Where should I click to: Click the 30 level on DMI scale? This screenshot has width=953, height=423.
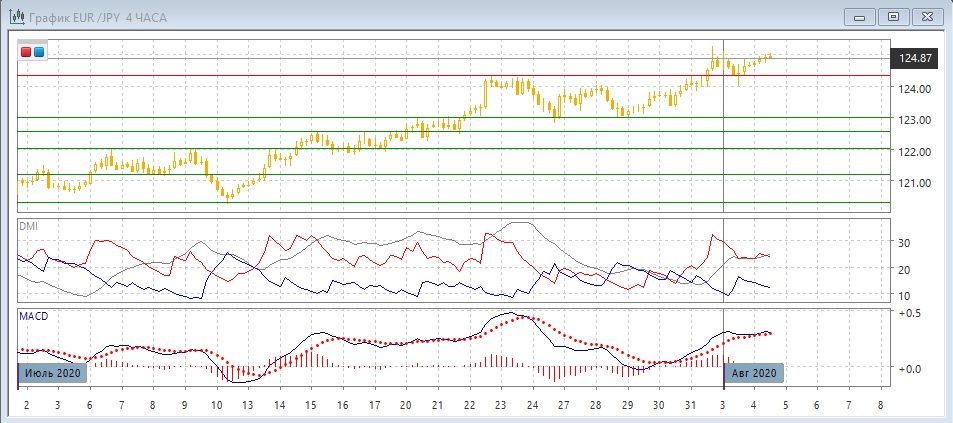pos(904,243)
